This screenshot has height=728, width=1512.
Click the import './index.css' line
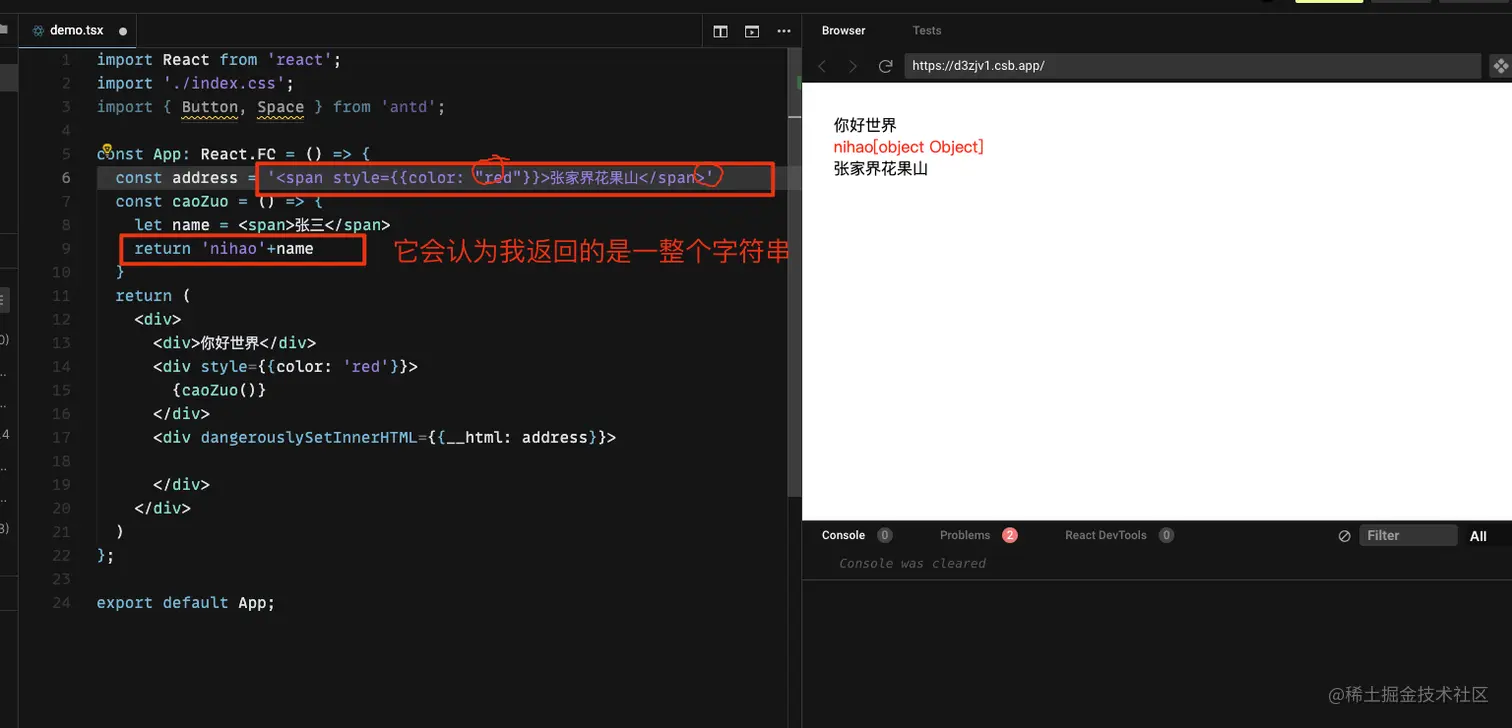(195, 84)
